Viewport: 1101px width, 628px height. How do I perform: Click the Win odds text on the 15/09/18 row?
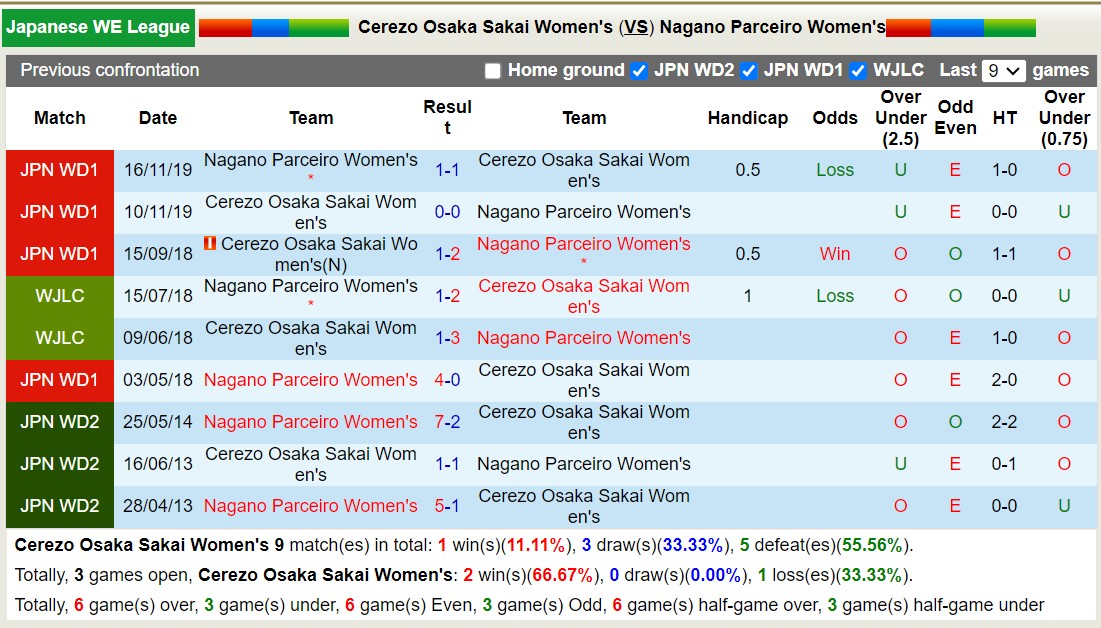pyautogui.click(x=834, y=254)
